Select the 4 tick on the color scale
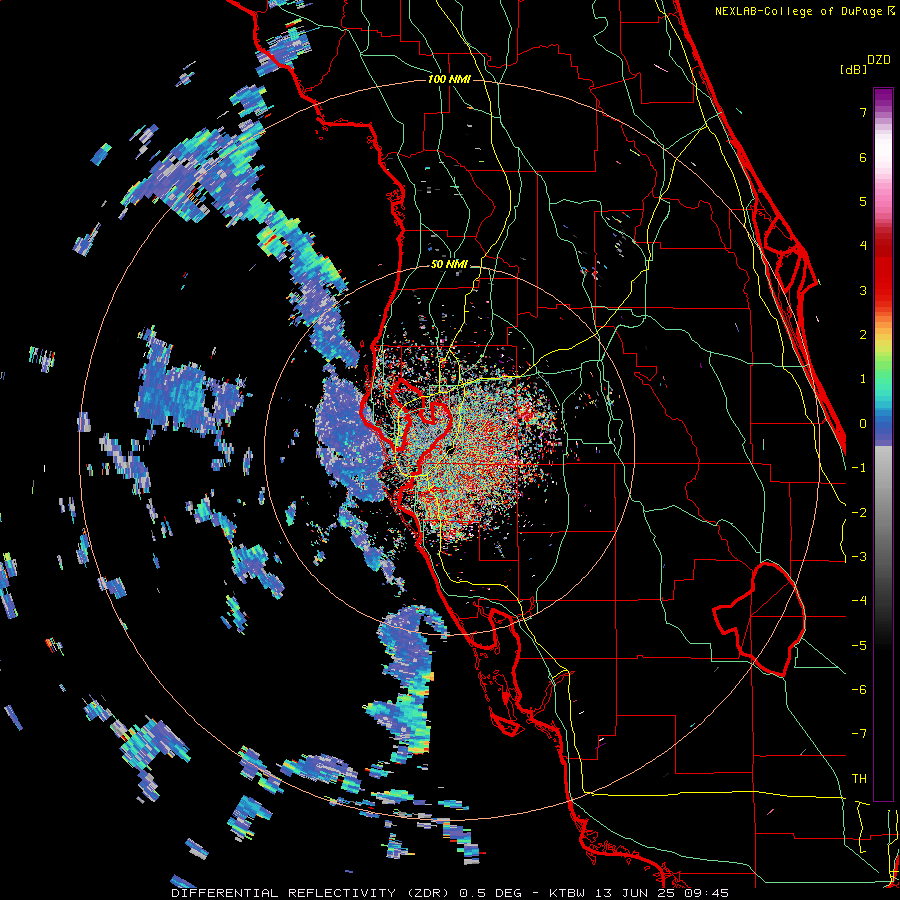Viewport: 900px width, 900px height. pos(863,246)
